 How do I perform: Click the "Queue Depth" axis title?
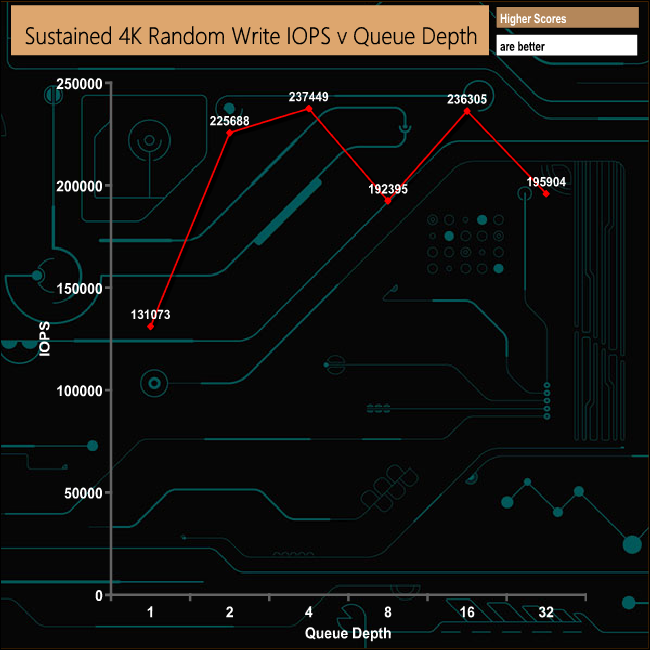coord(348,633)
